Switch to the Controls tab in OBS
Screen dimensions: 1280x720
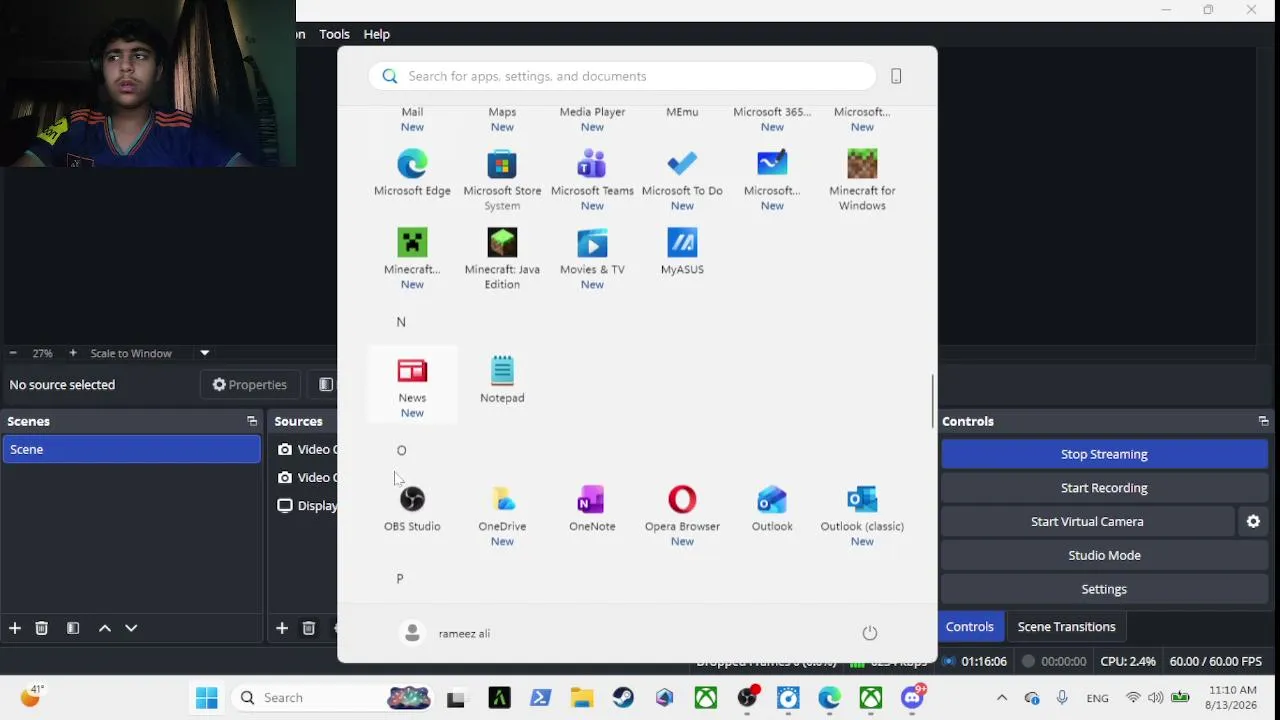pyautogui.click(x=970, y=627)
